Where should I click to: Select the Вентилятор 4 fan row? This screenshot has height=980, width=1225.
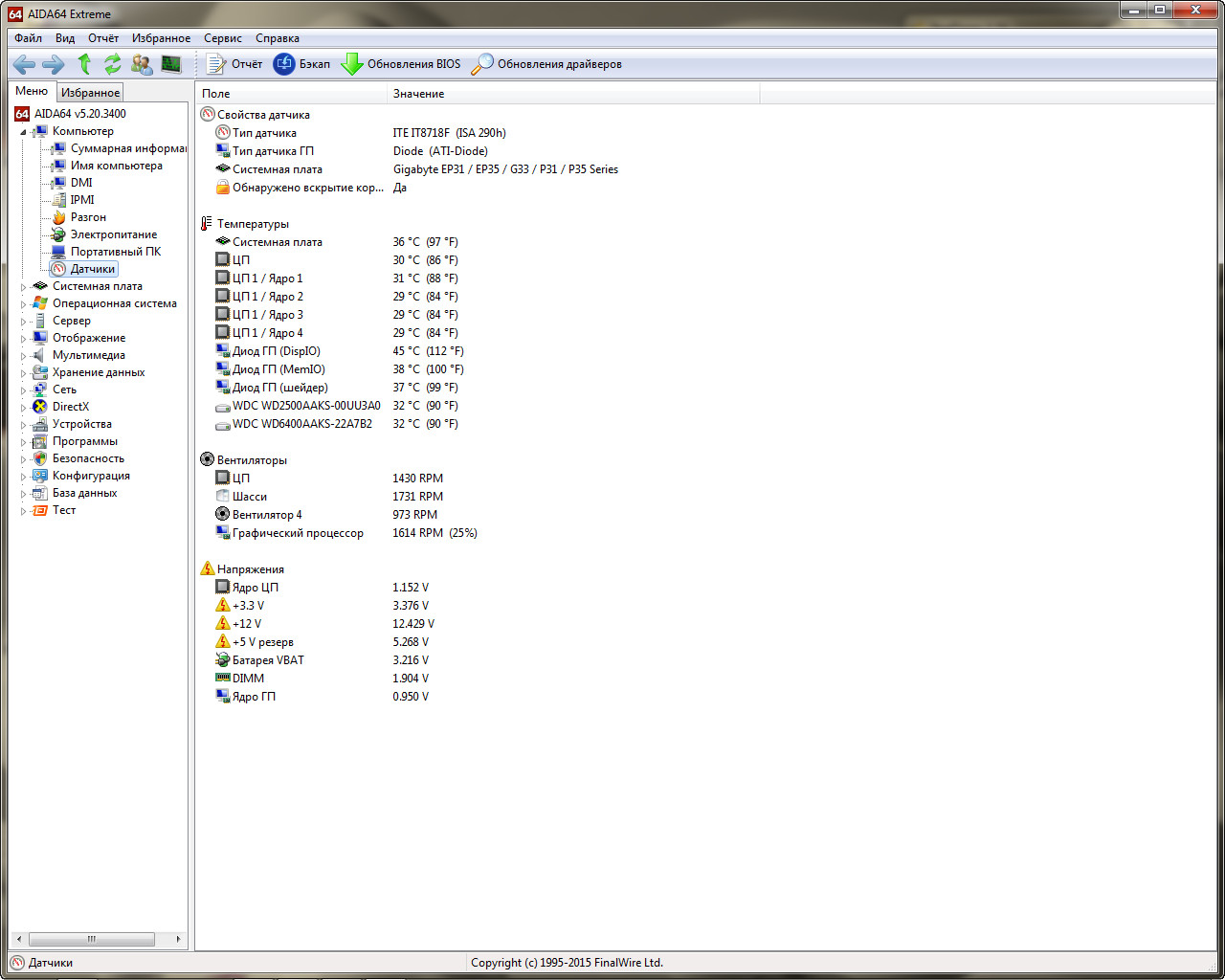tap(325, 515)
